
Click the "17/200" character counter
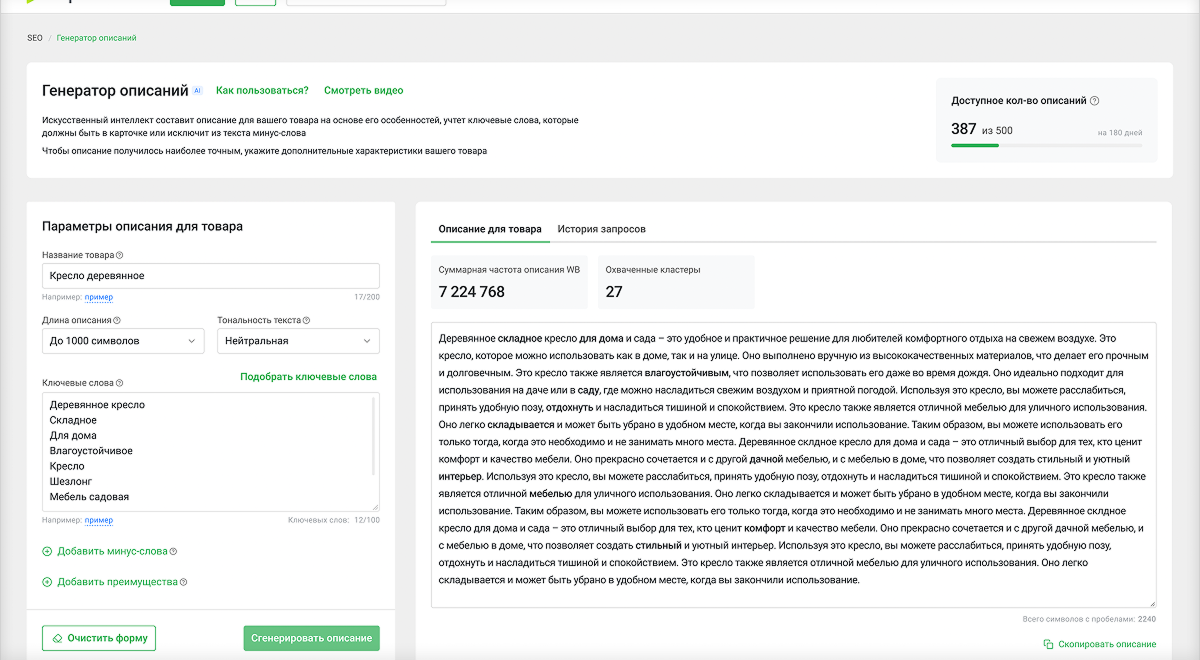[x=366, y=297]
